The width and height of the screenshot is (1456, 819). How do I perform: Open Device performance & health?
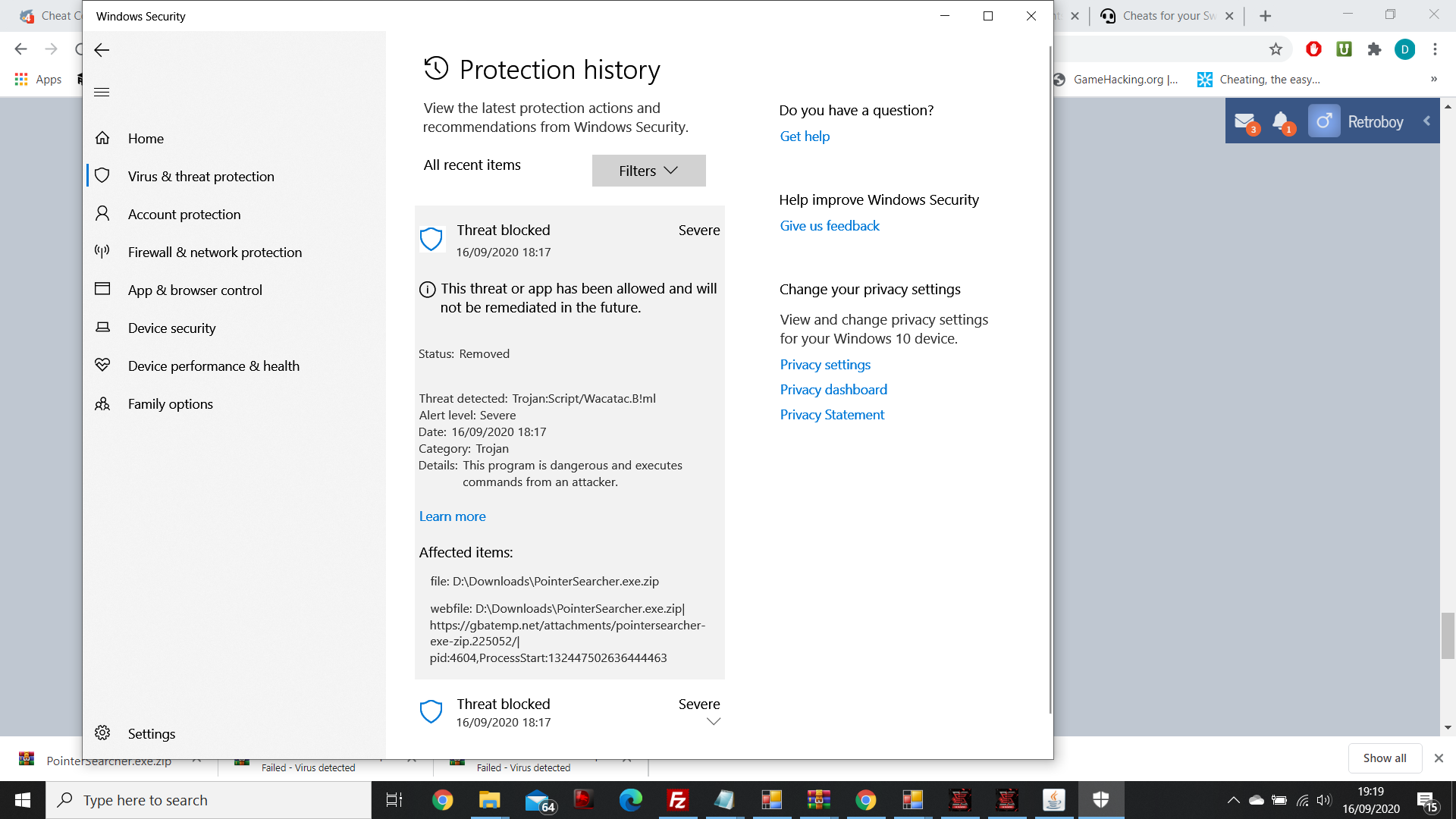click(x=213, y=366)
